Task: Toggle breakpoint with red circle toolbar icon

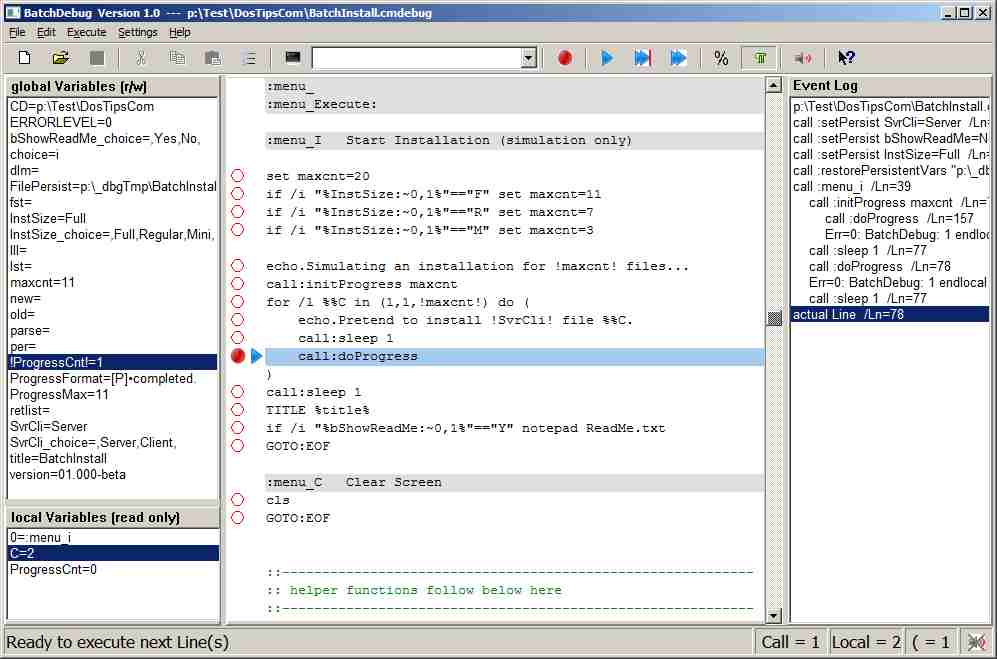Action: coord(565,58)
